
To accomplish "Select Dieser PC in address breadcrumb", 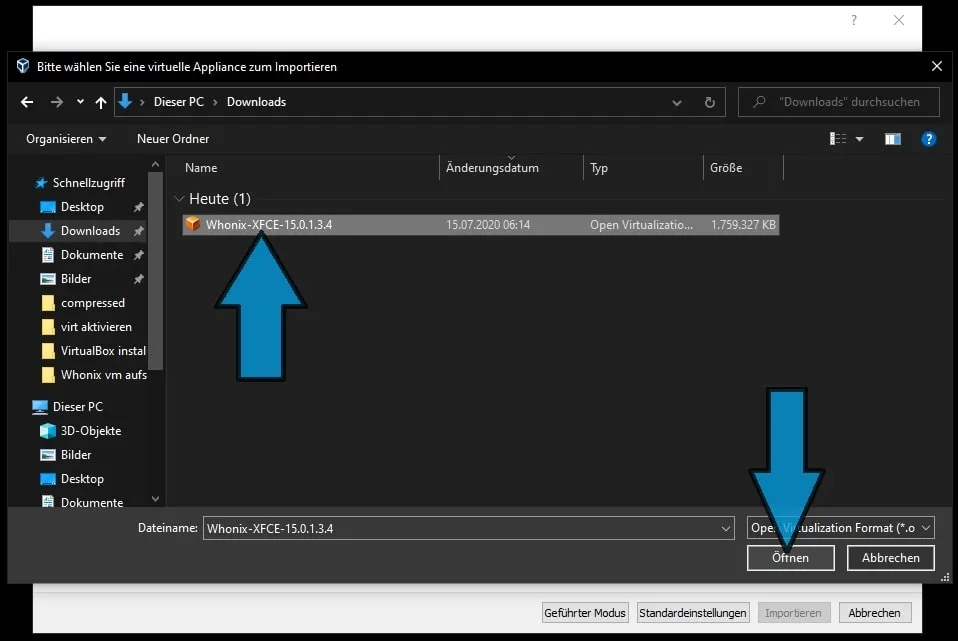I will (x=178, y=102).
